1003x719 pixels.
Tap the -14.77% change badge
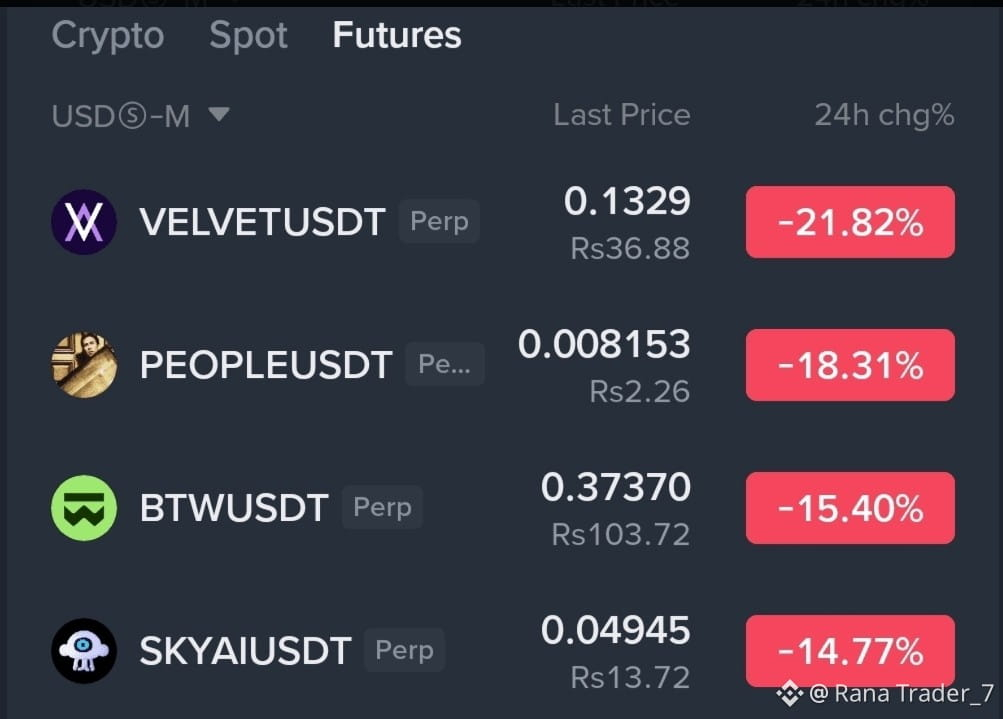tap(850, 651)
